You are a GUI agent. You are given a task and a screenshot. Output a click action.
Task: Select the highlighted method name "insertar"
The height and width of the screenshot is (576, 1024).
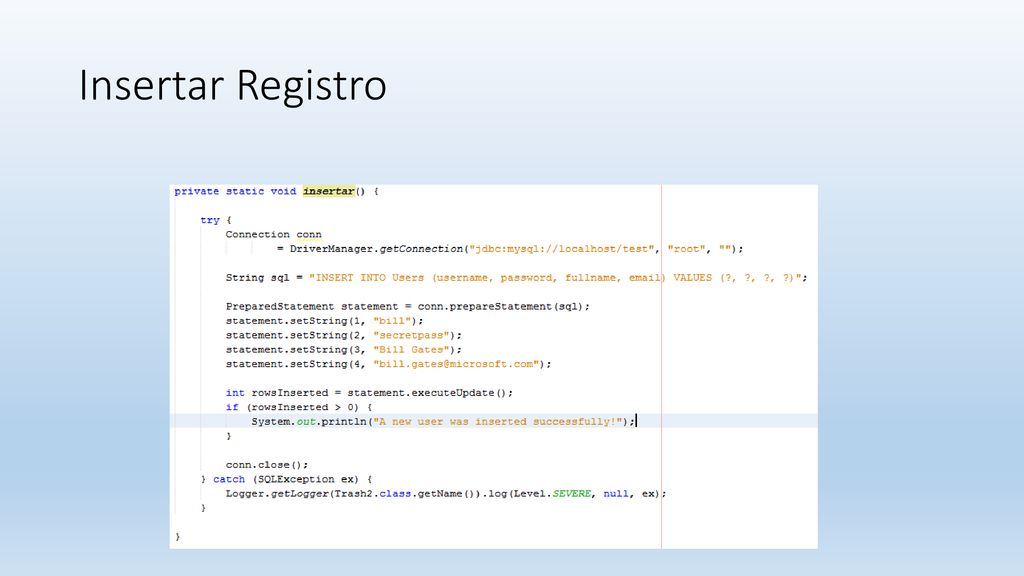click(328, 191)
